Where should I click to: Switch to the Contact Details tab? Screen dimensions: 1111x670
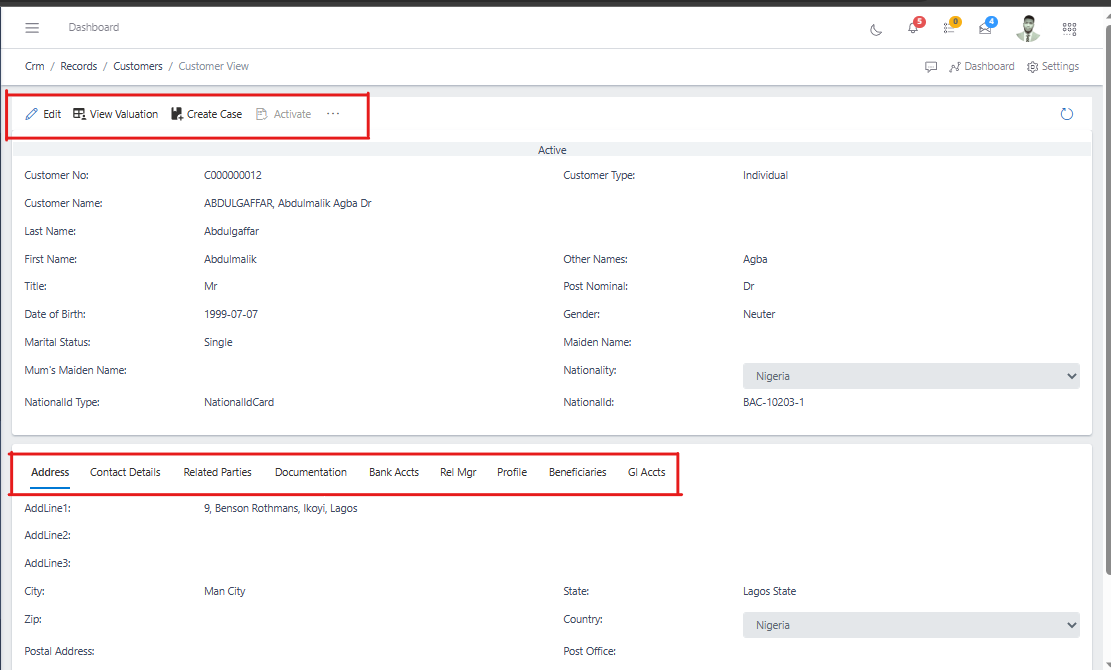click(124, 471)
